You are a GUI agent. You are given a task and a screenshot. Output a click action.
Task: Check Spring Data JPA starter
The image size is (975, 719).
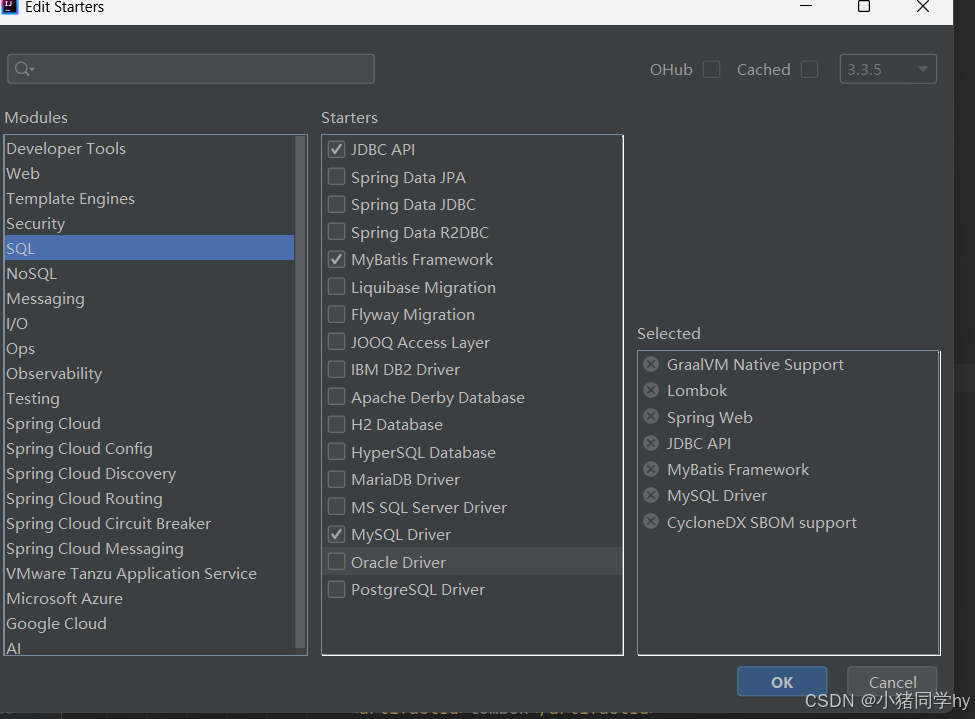336,177
